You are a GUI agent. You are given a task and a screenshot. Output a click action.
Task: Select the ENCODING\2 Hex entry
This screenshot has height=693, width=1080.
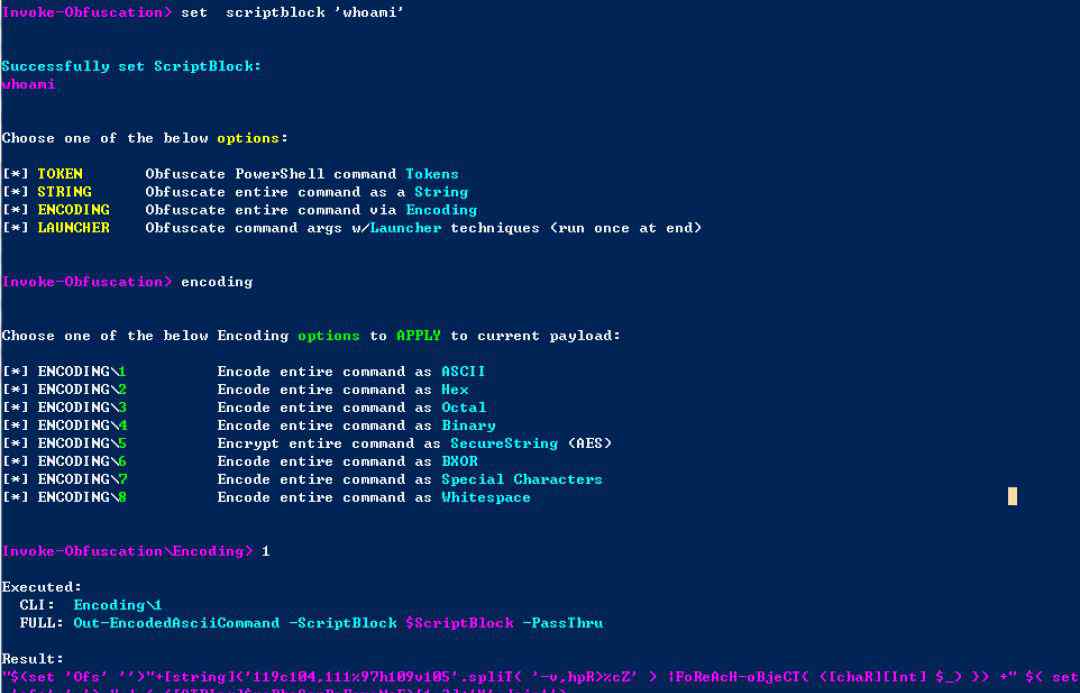click(x=82, y=390)
